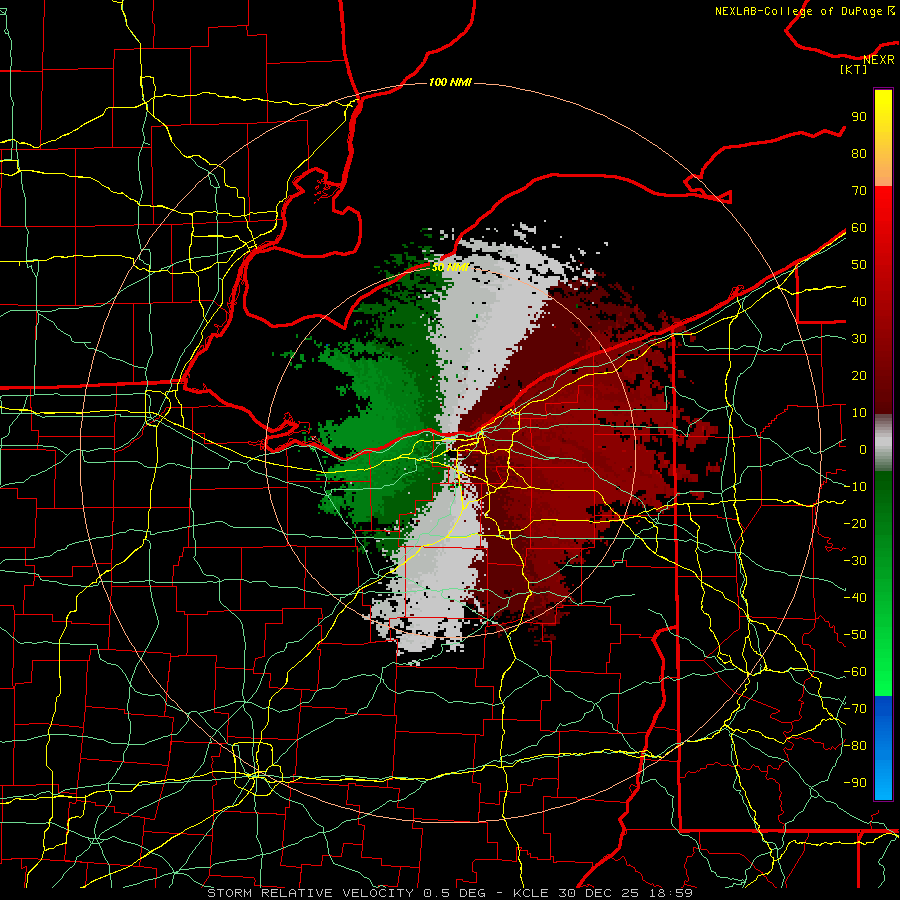Click the yellow NEXR label above the scale
Viewport: 900px width, 900px height.
click(878, 60)
